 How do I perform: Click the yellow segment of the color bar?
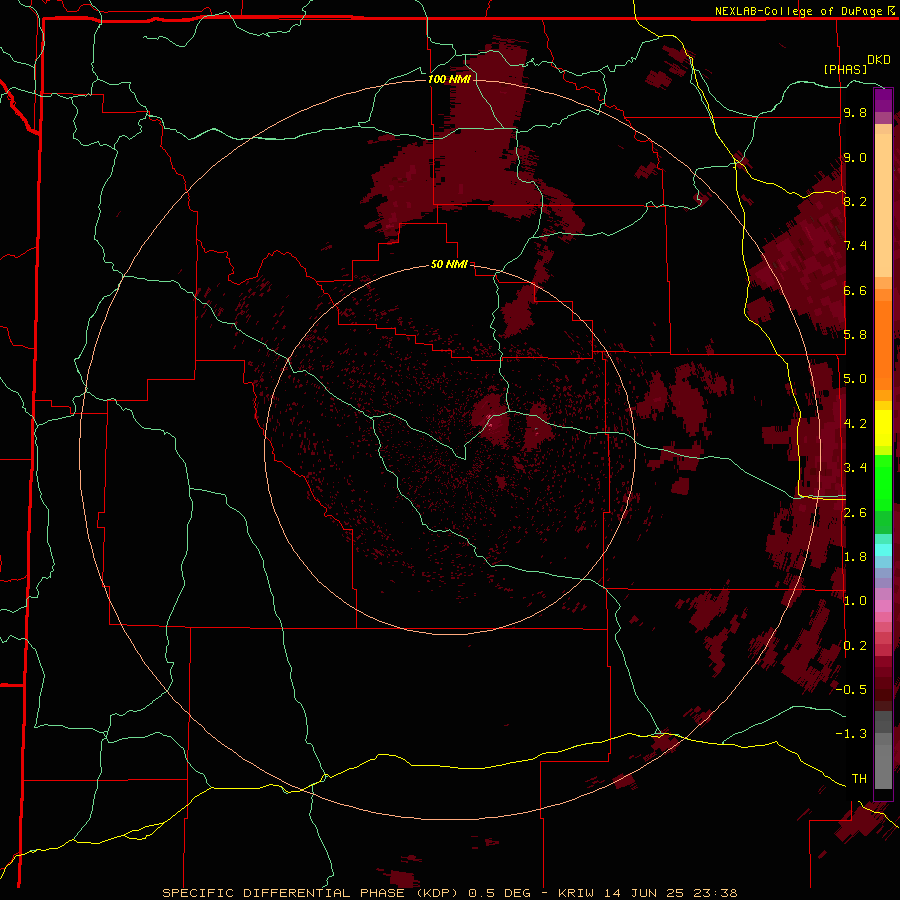(883, 428)
